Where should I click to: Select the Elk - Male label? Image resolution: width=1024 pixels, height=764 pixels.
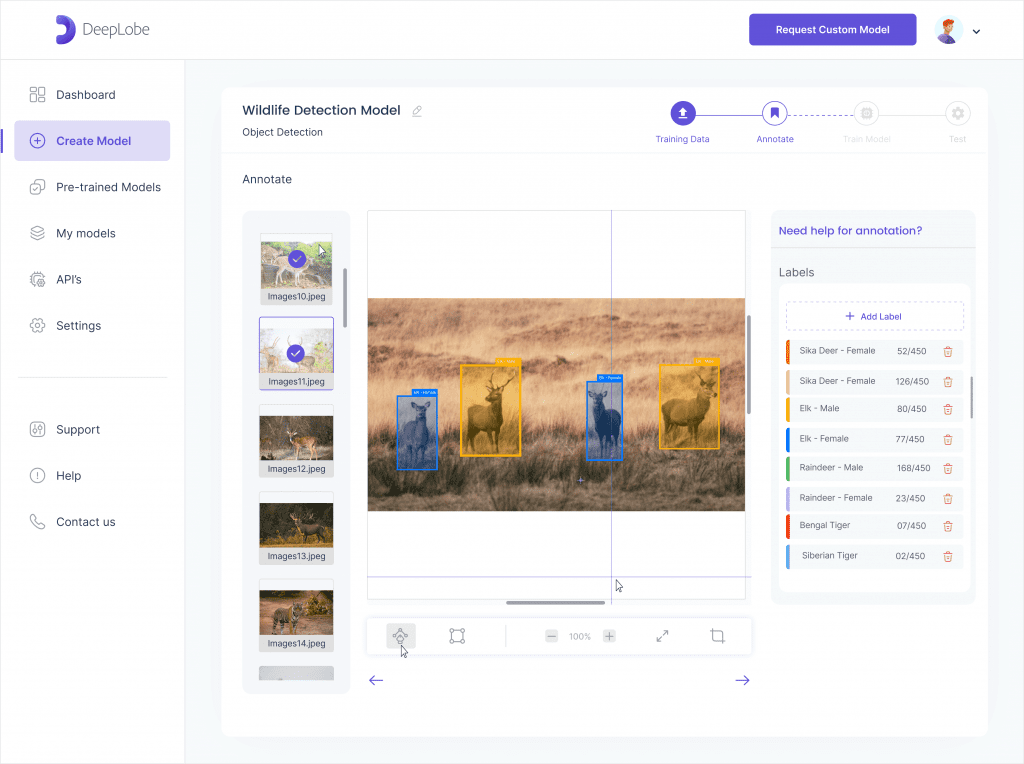coord(874,409)
